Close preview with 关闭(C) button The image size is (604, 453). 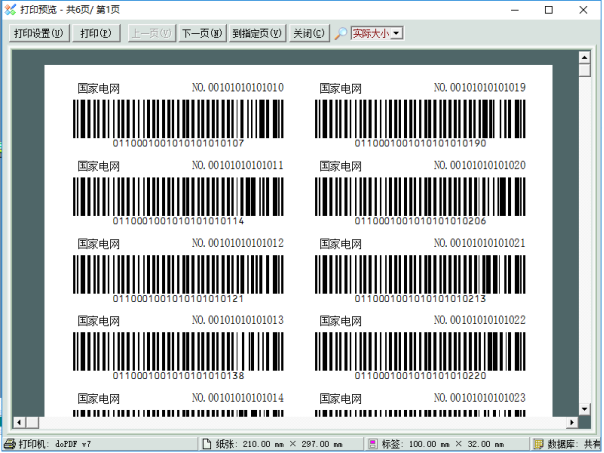coord(309,34)
